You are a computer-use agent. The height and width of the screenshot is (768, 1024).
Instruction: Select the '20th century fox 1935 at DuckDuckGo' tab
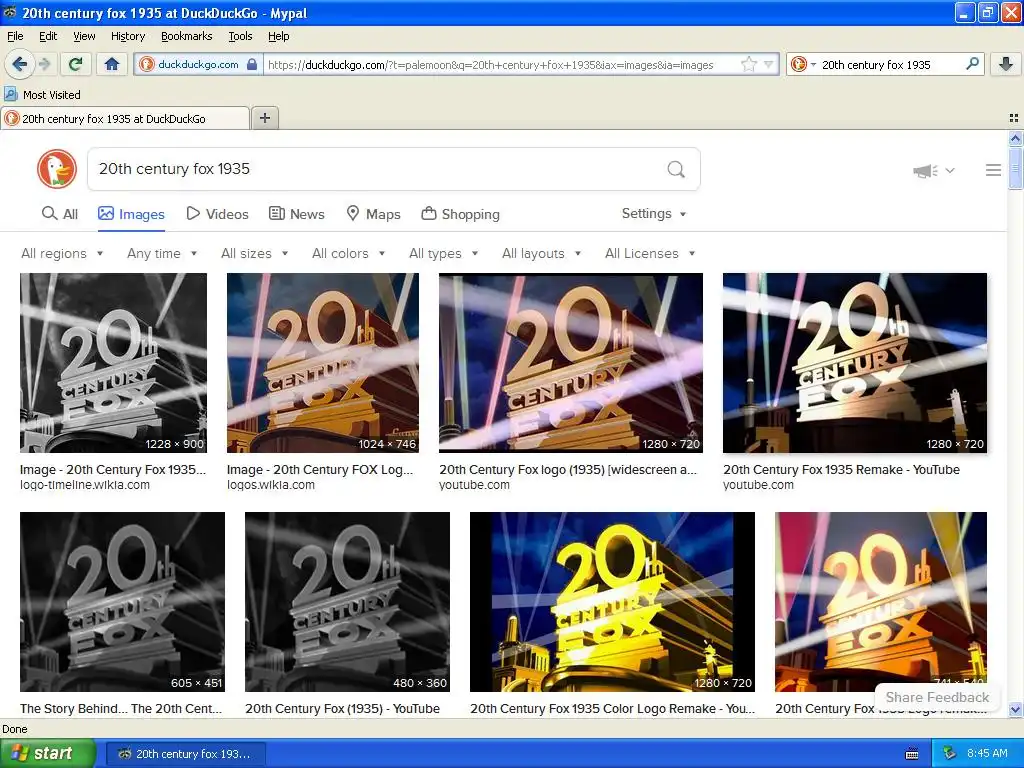pyautogui.click(x=125, y=118)
